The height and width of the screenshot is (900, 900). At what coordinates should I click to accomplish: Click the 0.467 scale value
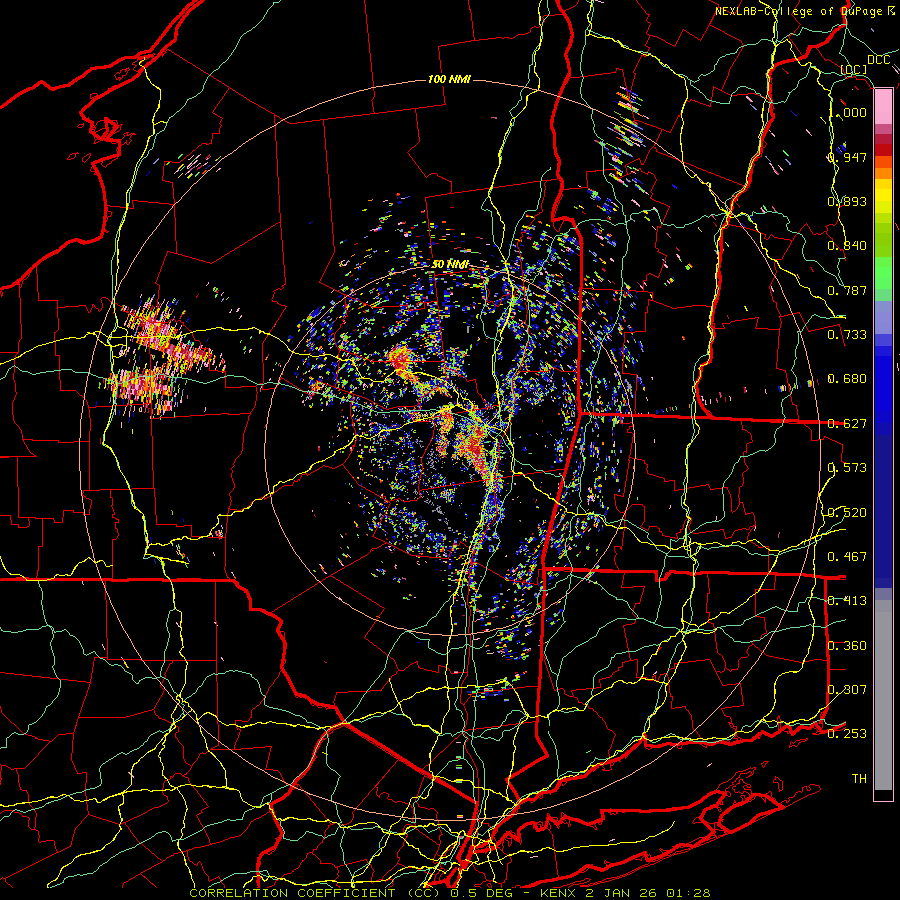click(x=847, y=557)
